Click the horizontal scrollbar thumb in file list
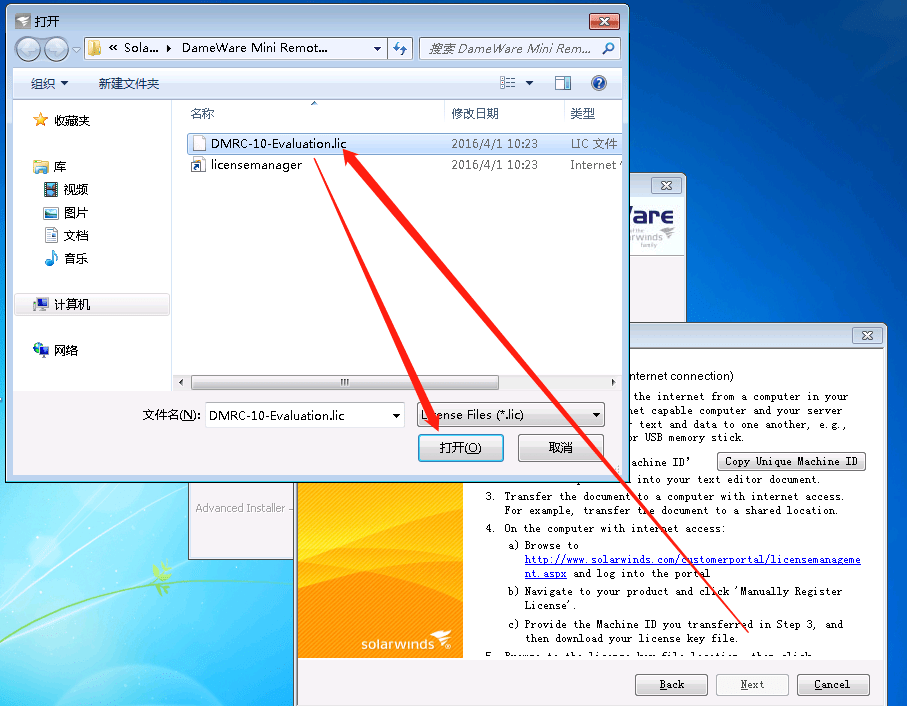 (x=345, y=382)
